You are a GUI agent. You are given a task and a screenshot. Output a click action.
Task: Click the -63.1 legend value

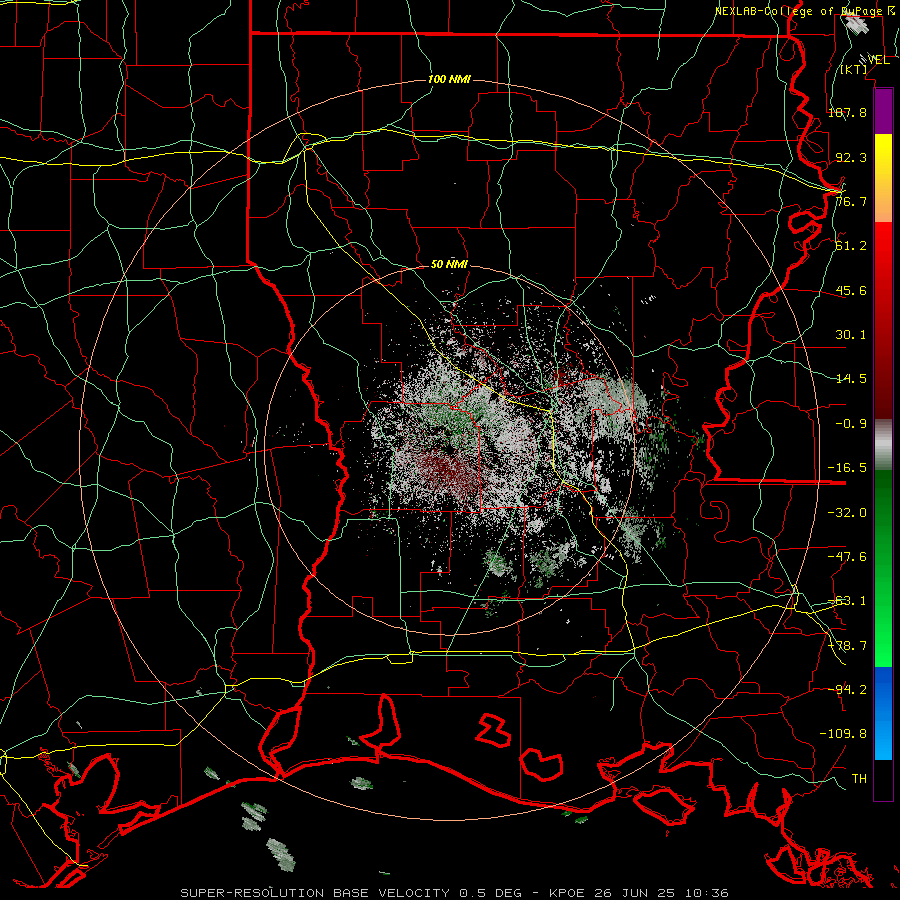847,601
